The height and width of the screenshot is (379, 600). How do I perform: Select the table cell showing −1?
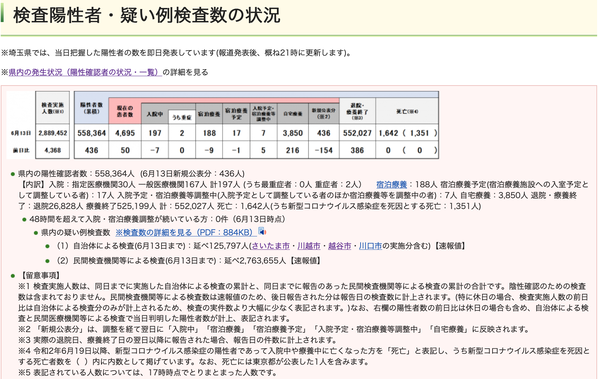coord(236,150)
